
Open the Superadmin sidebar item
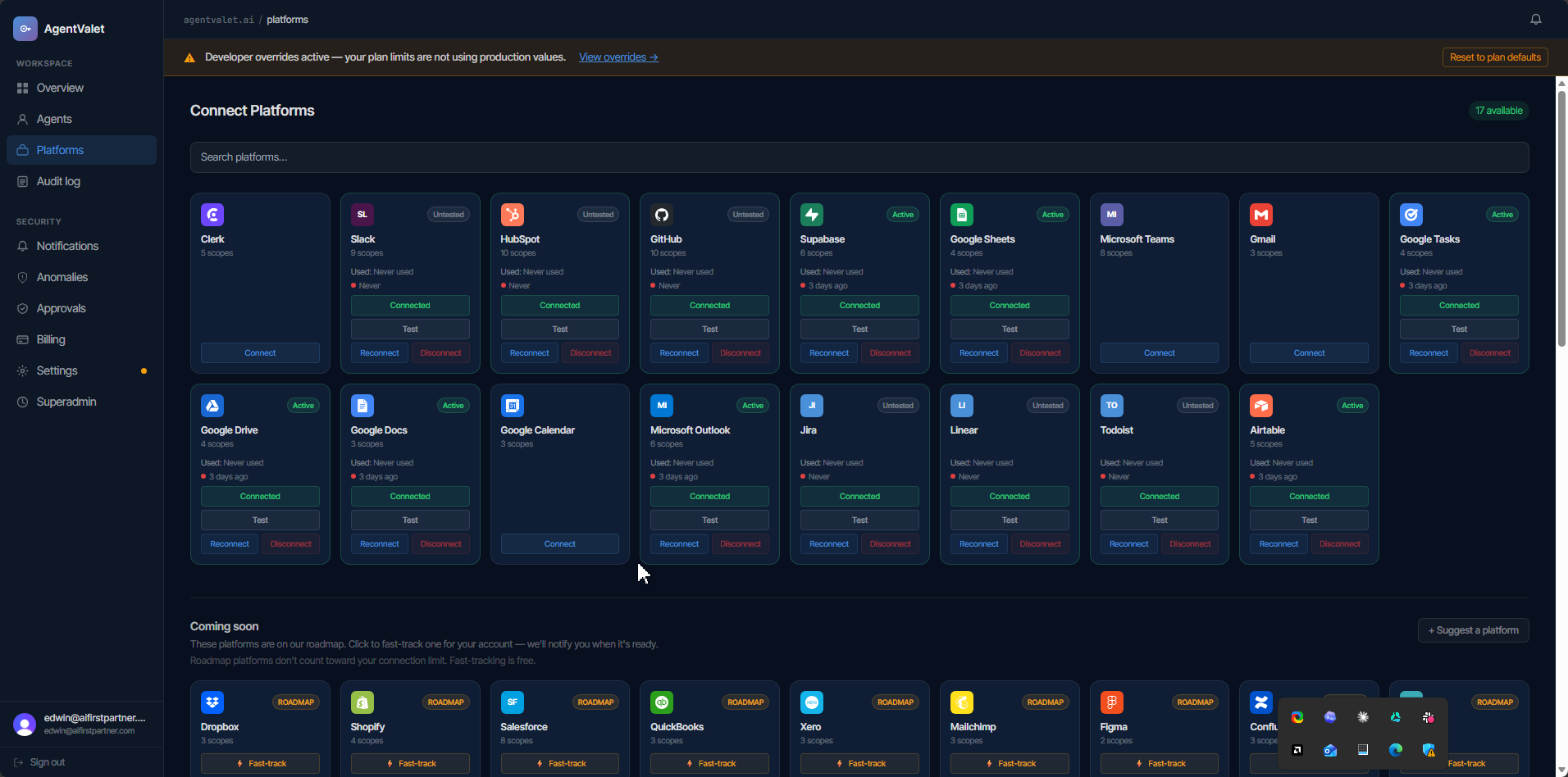(x=81, y=402)
